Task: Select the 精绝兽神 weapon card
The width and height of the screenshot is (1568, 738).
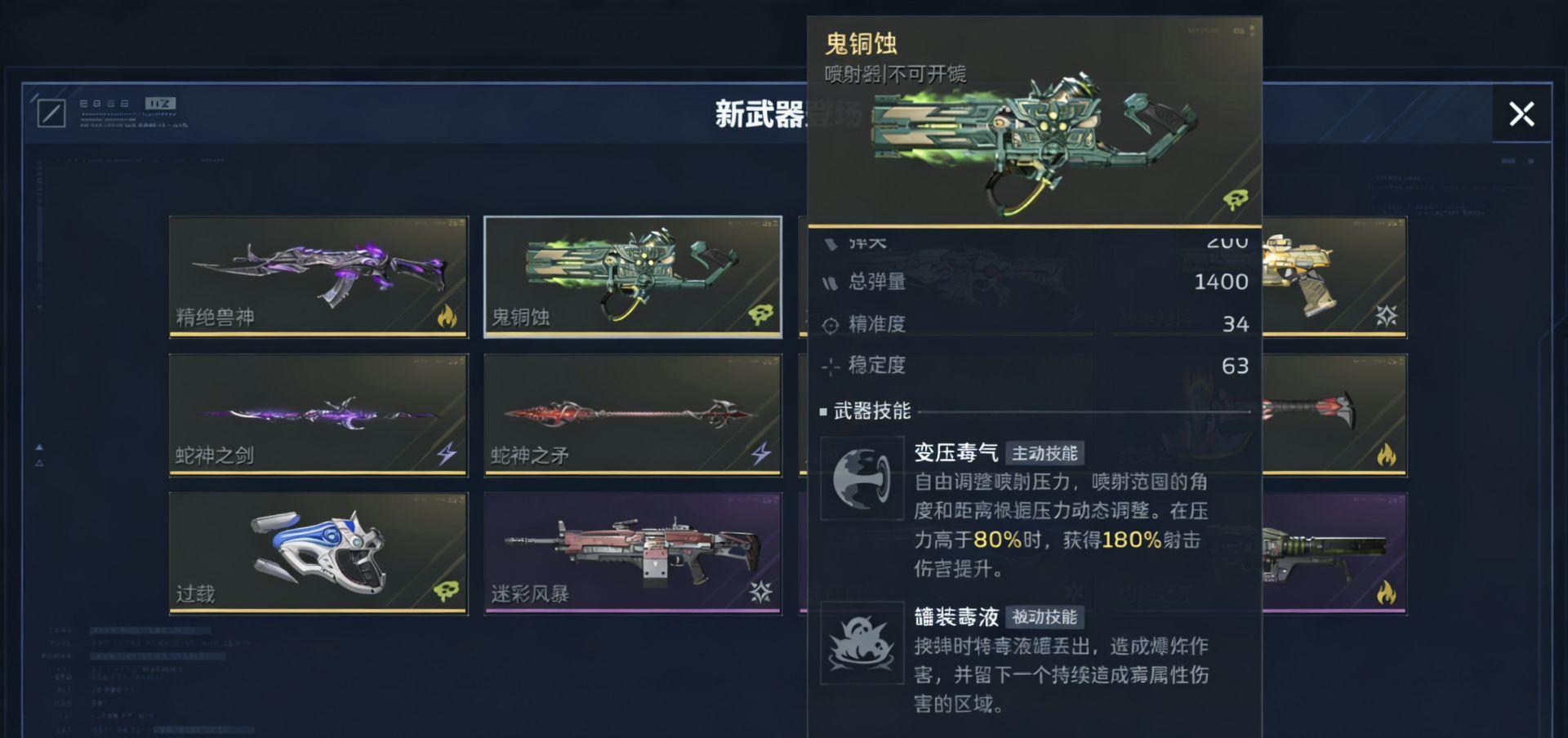Action: click(x=318, y=276)
